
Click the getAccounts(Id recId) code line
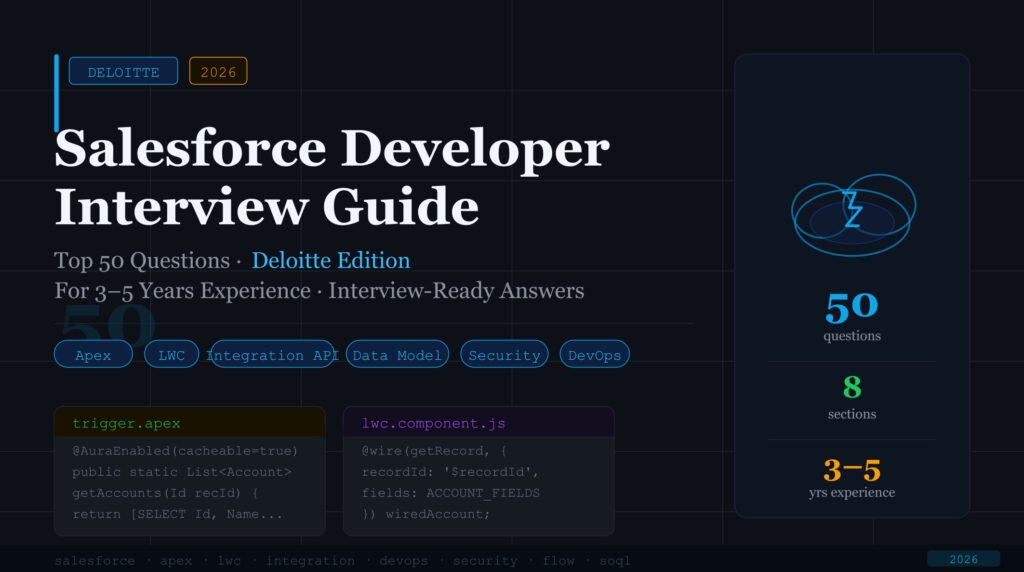tap(165, 492)
